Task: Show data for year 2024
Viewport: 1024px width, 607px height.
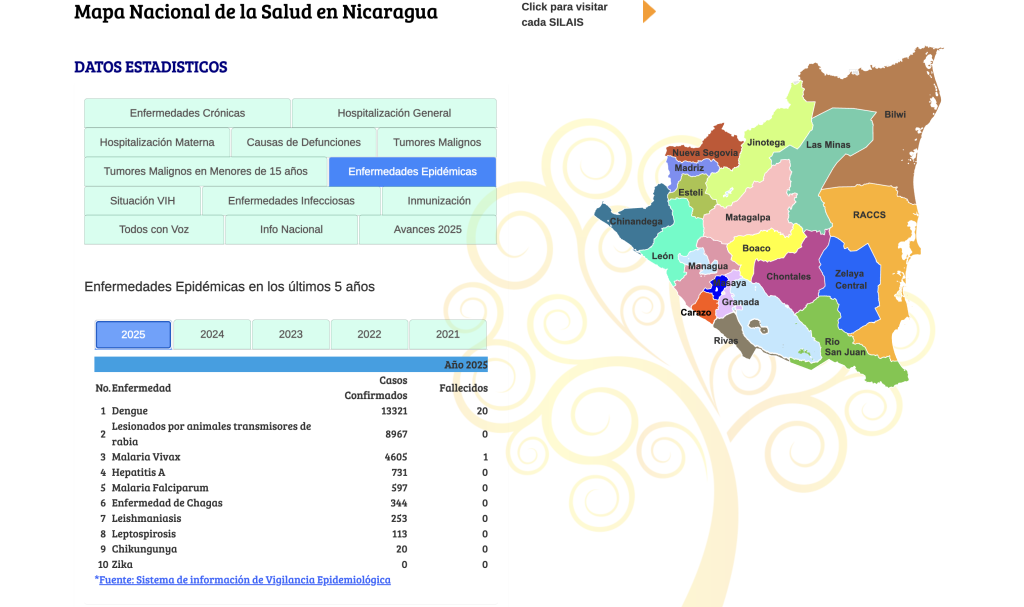Action: (212, 335)
